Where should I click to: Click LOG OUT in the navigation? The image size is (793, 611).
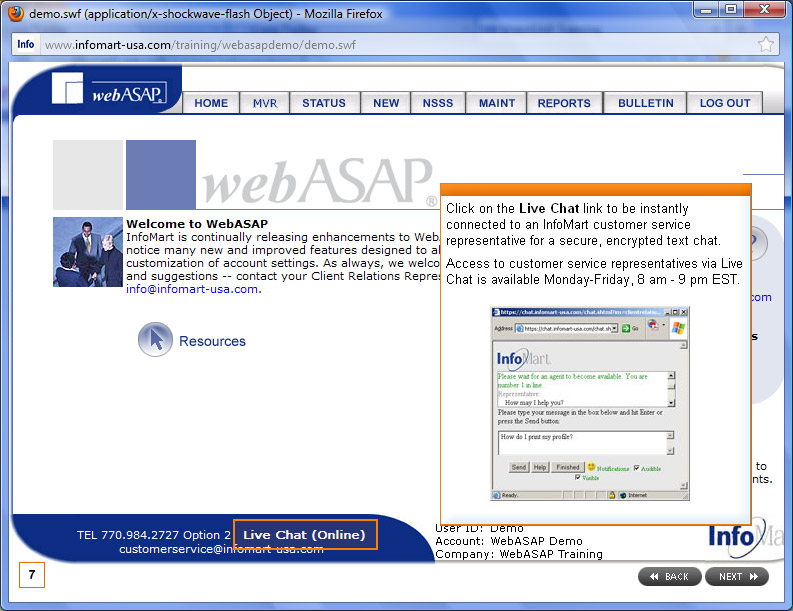point(725,103)
